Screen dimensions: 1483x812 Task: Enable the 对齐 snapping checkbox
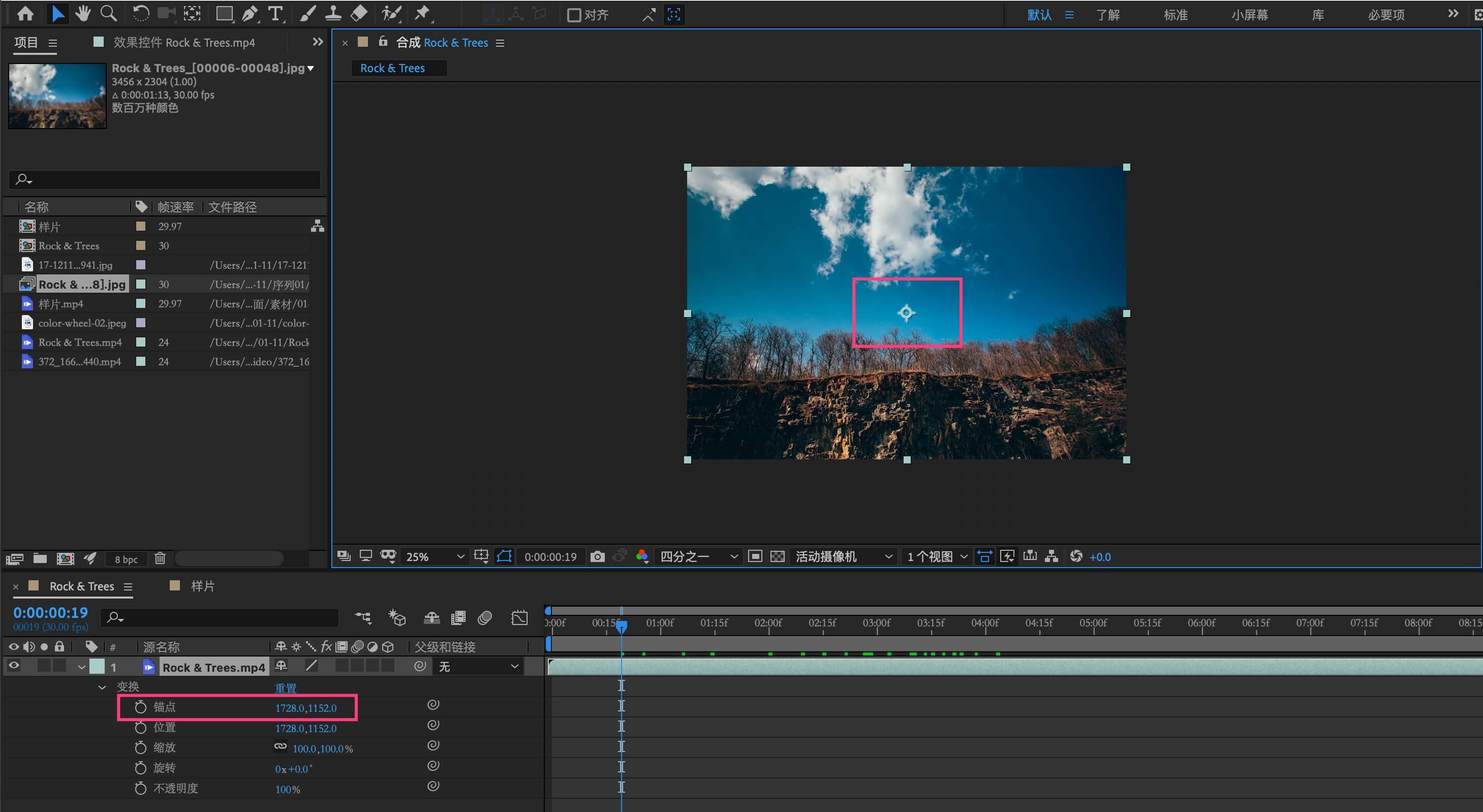pos(573,15)
